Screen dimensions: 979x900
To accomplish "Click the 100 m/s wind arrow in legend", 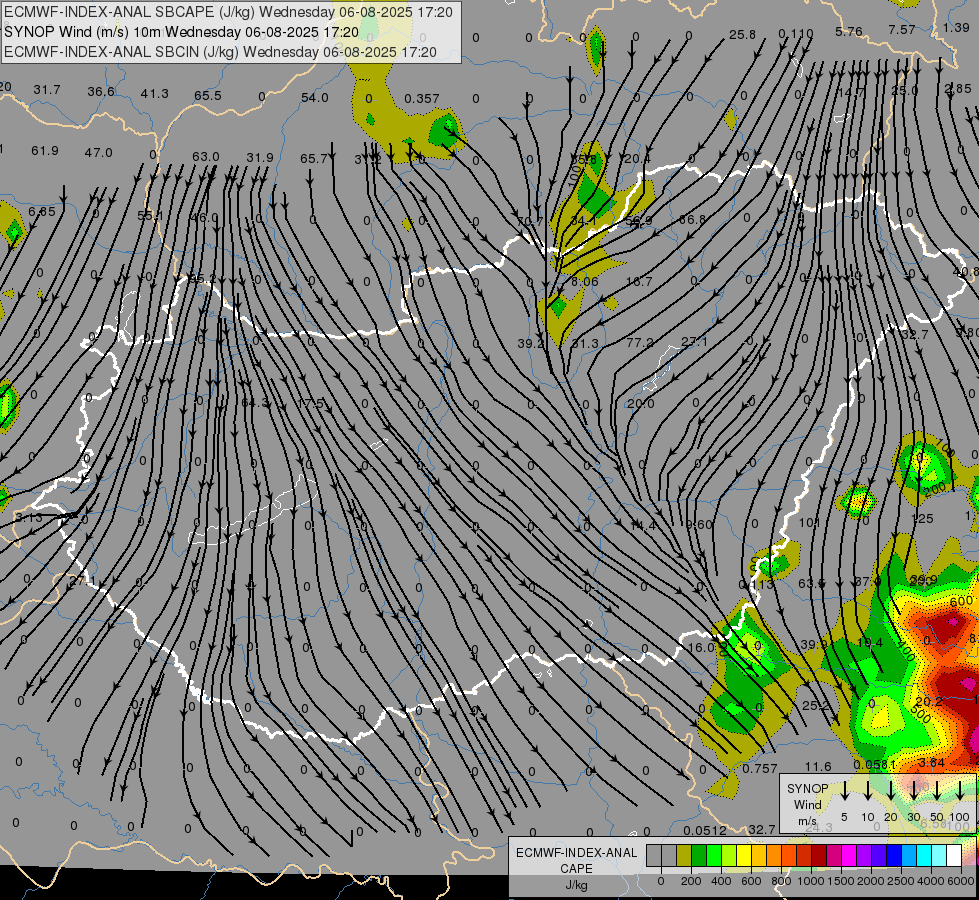I will 960,791.
